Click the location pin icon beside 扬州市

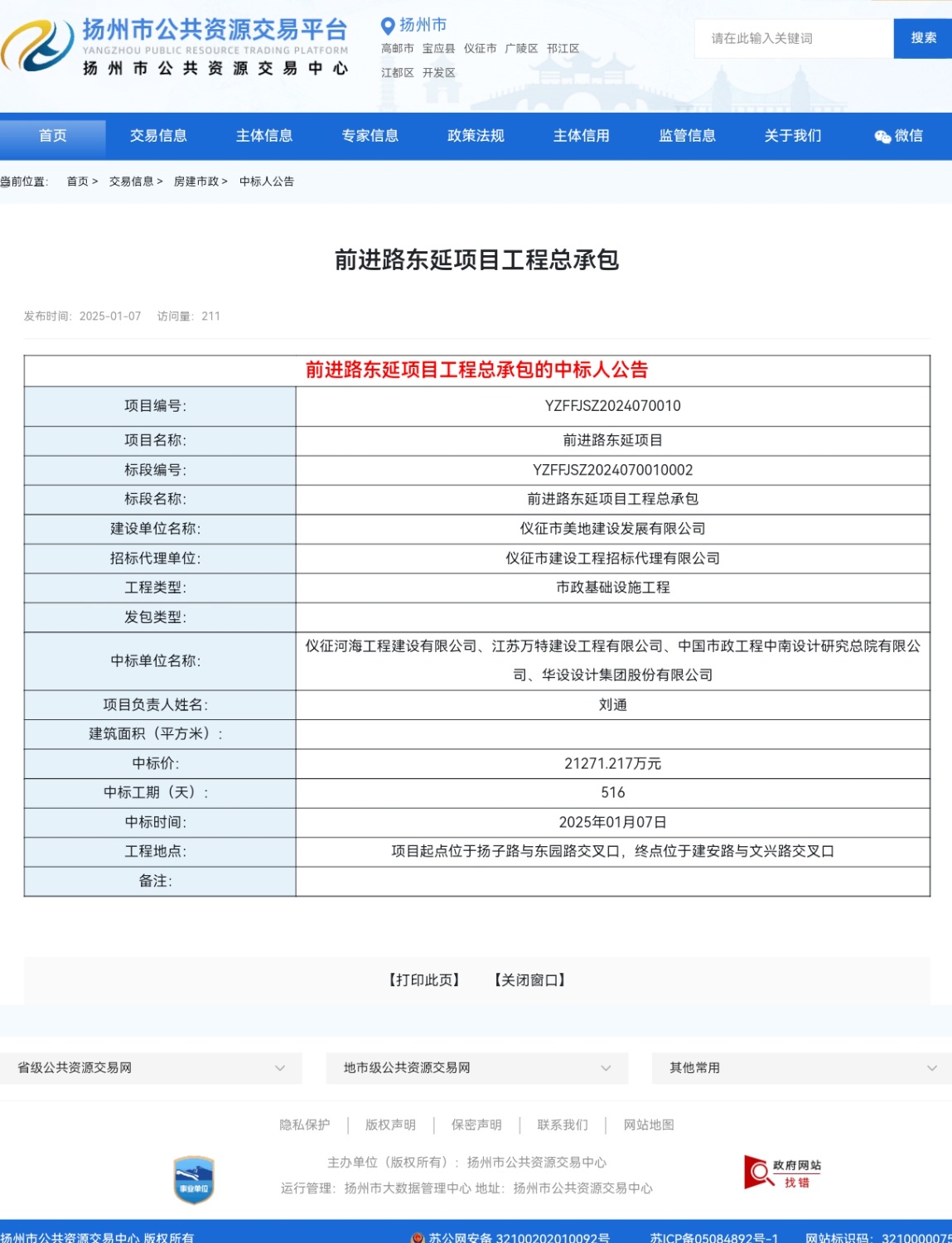point(387,26)
